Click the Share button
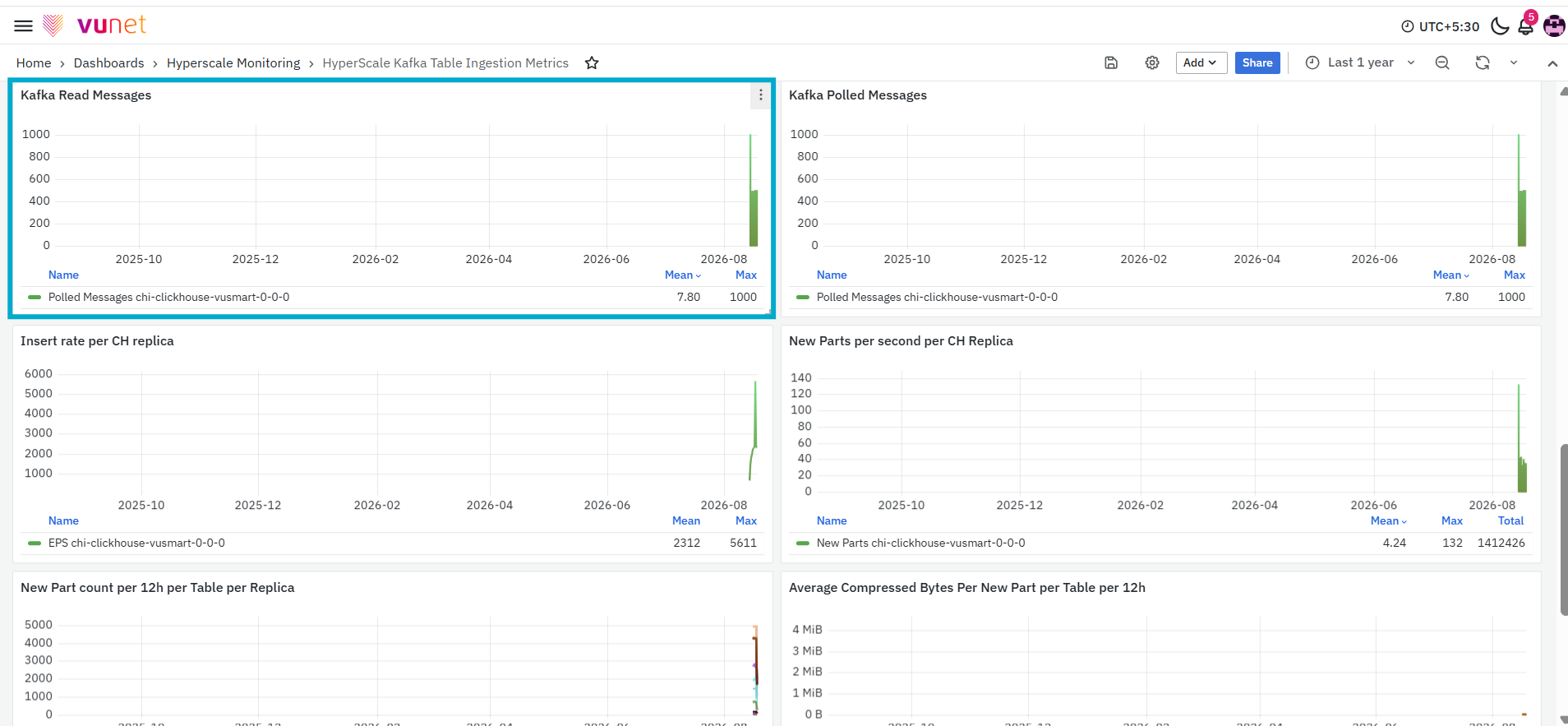1568x726 pixels. (1257, 62)
